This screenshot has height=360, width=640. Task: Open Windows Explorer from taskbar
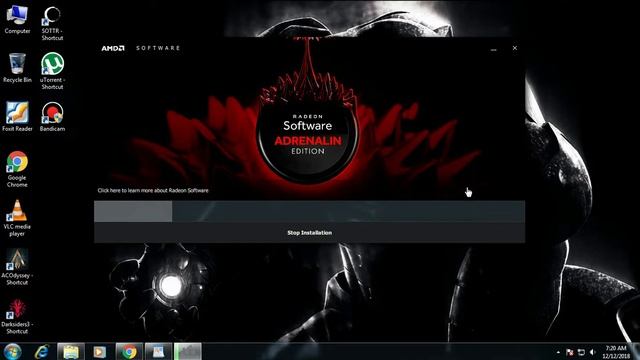(x=71, y=351)
